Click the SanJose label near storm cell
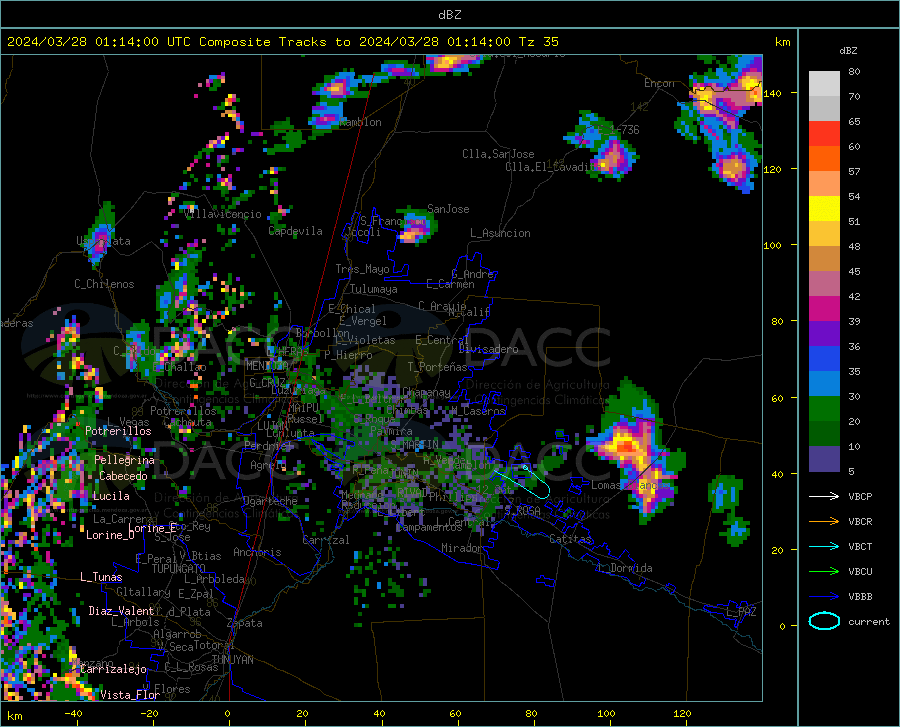The height and width of the screenshot is (727, 900). (448, 209)
